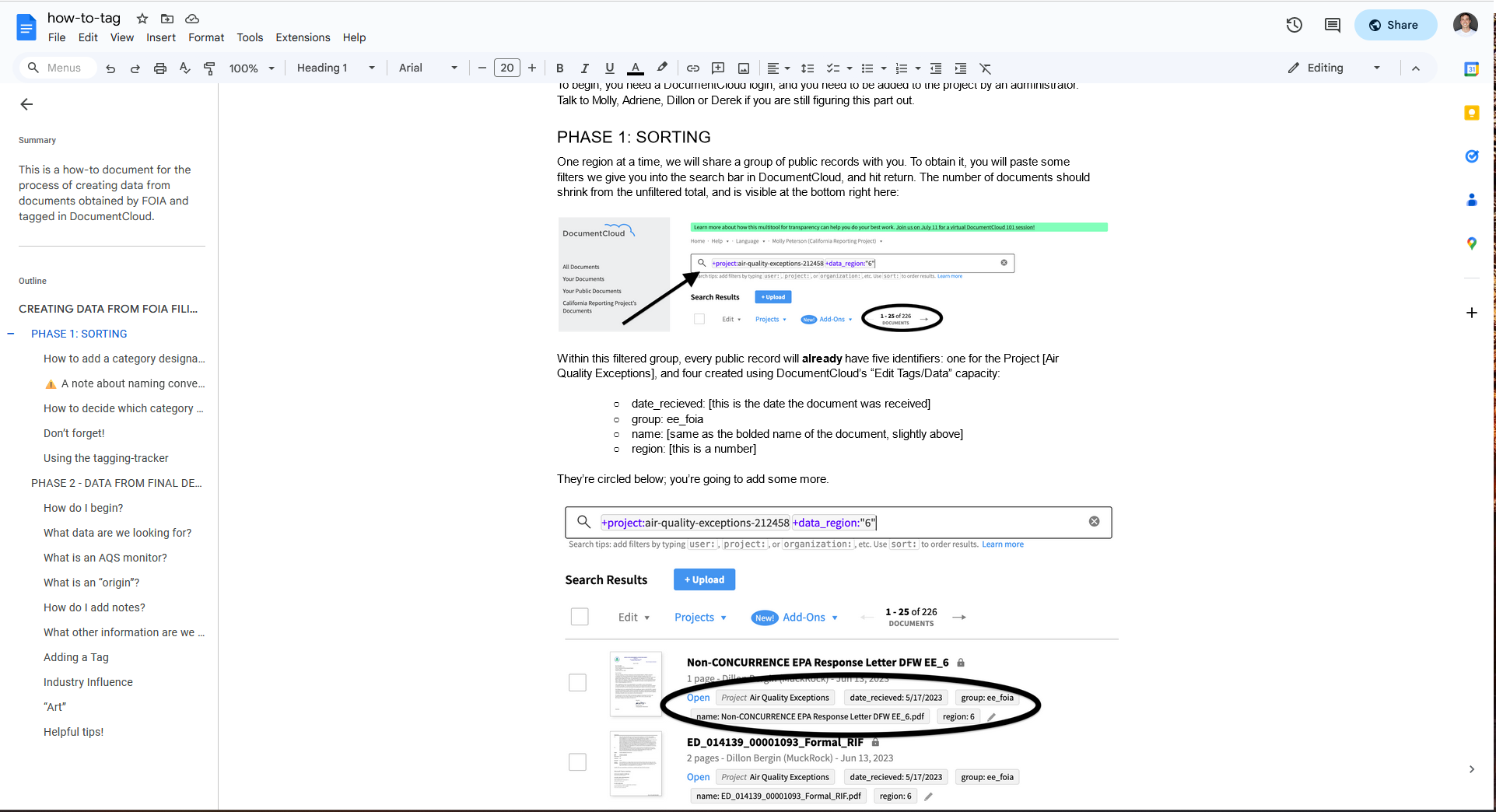The height and width of the screenshot is (812, 1496).
Task: Jump to 'How do I begin?' outline heading
Action: (83, 508)
